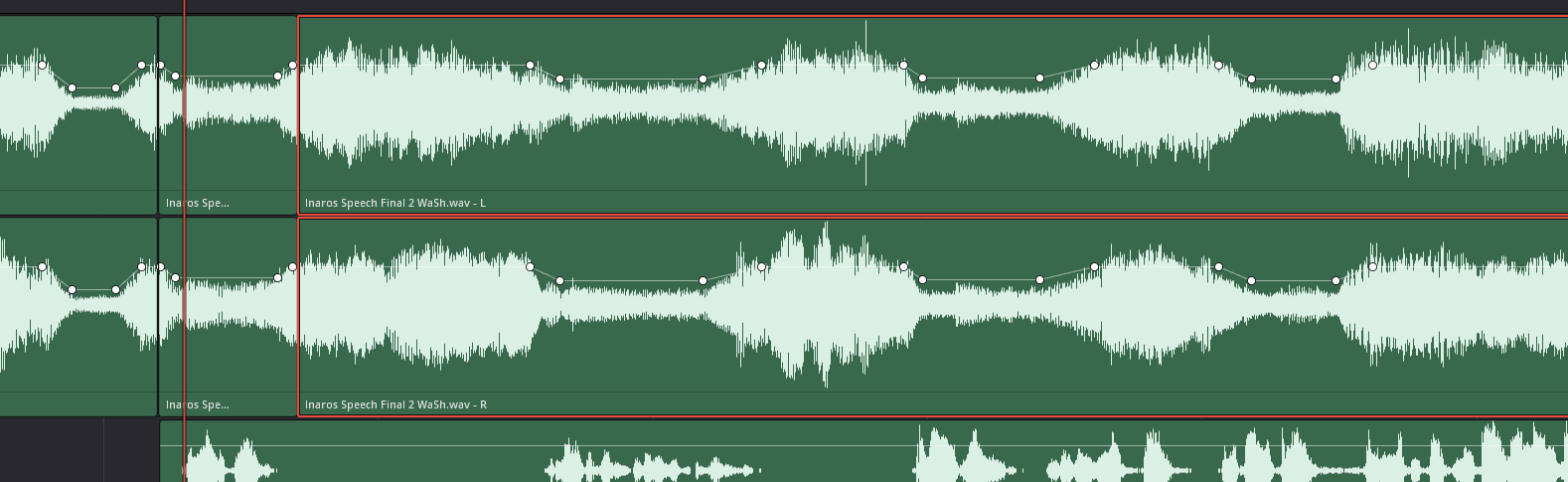Click second keyframe in the long L clip
Image resolution: width=1568 pixels, height=482 pixels.
coord(559,80)
